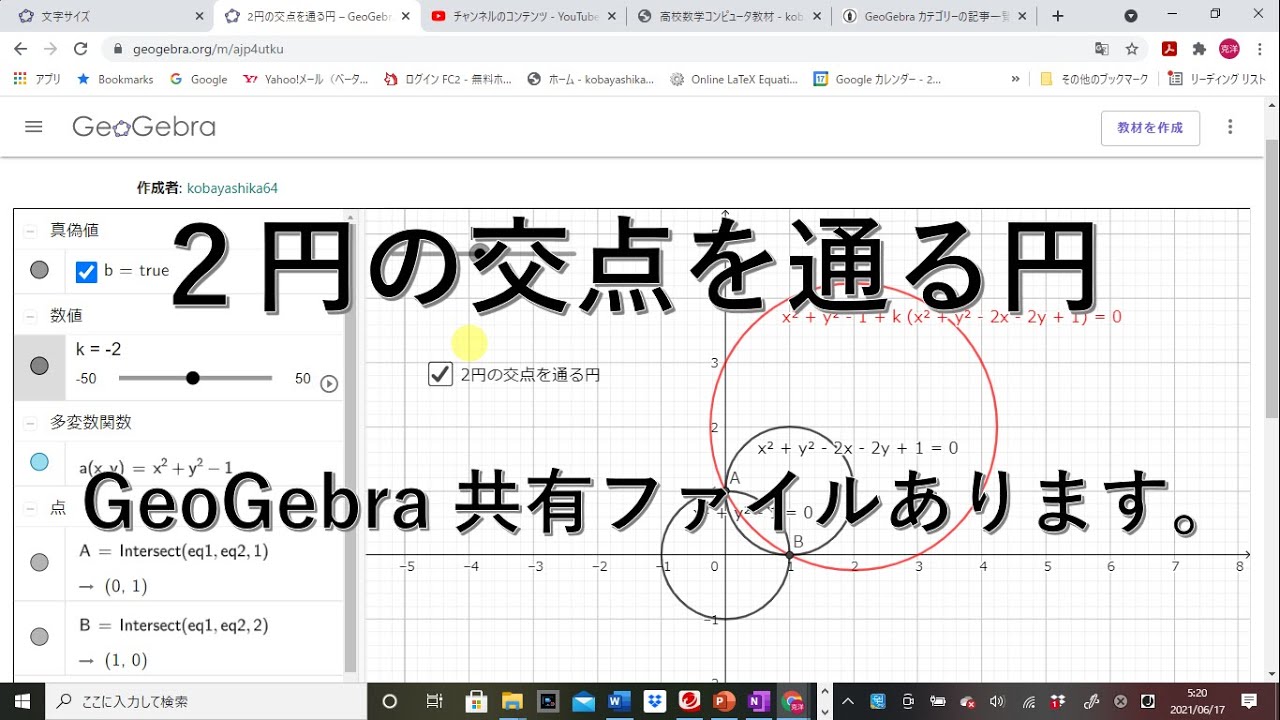Open the GeoGebra three-dot options menu
The image size is (1280, 720).
pyautogui.click(x=1230, y=127)
